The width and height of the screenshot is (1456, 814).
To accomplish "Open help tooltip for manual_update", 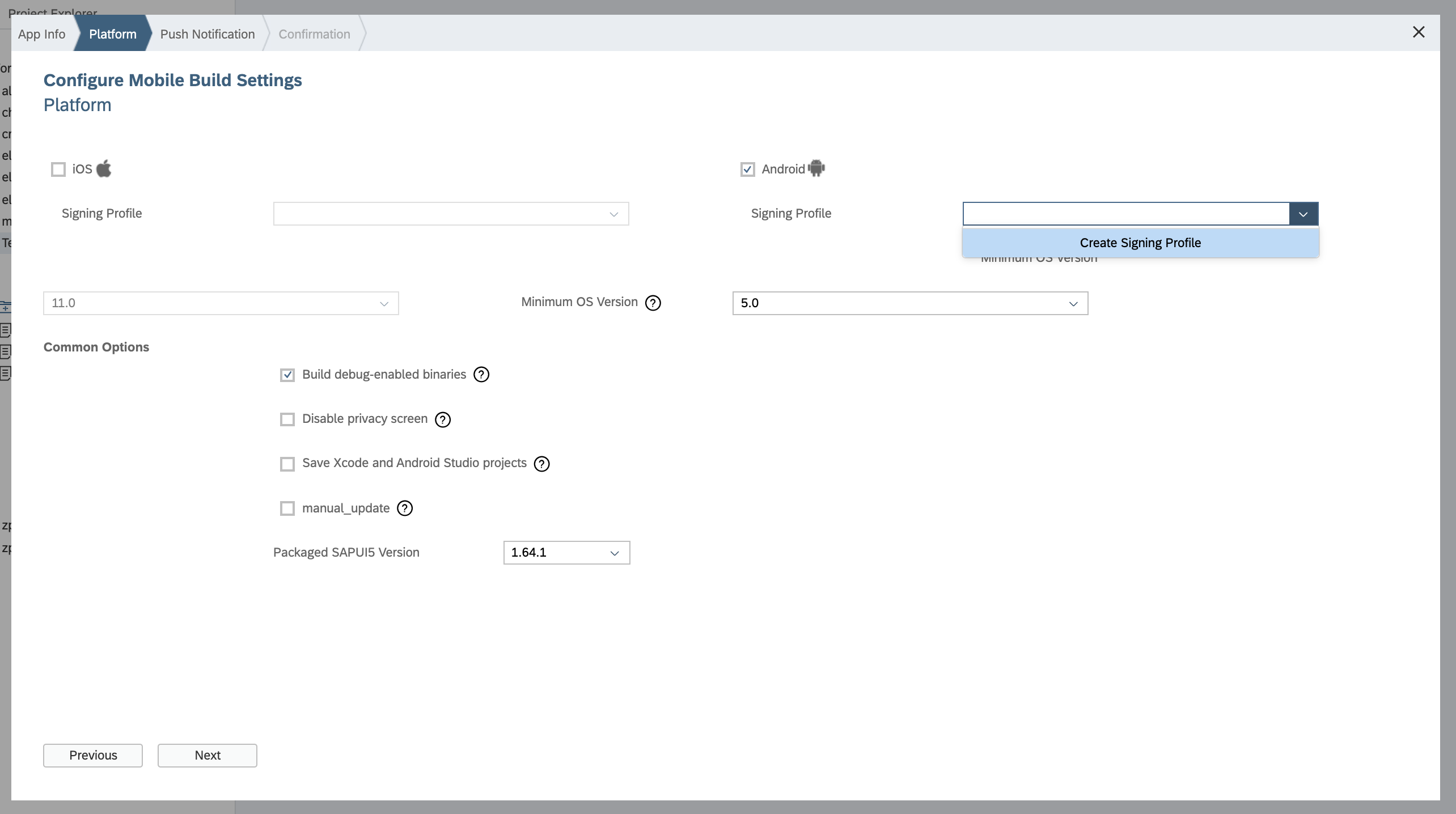I will 405,508.
